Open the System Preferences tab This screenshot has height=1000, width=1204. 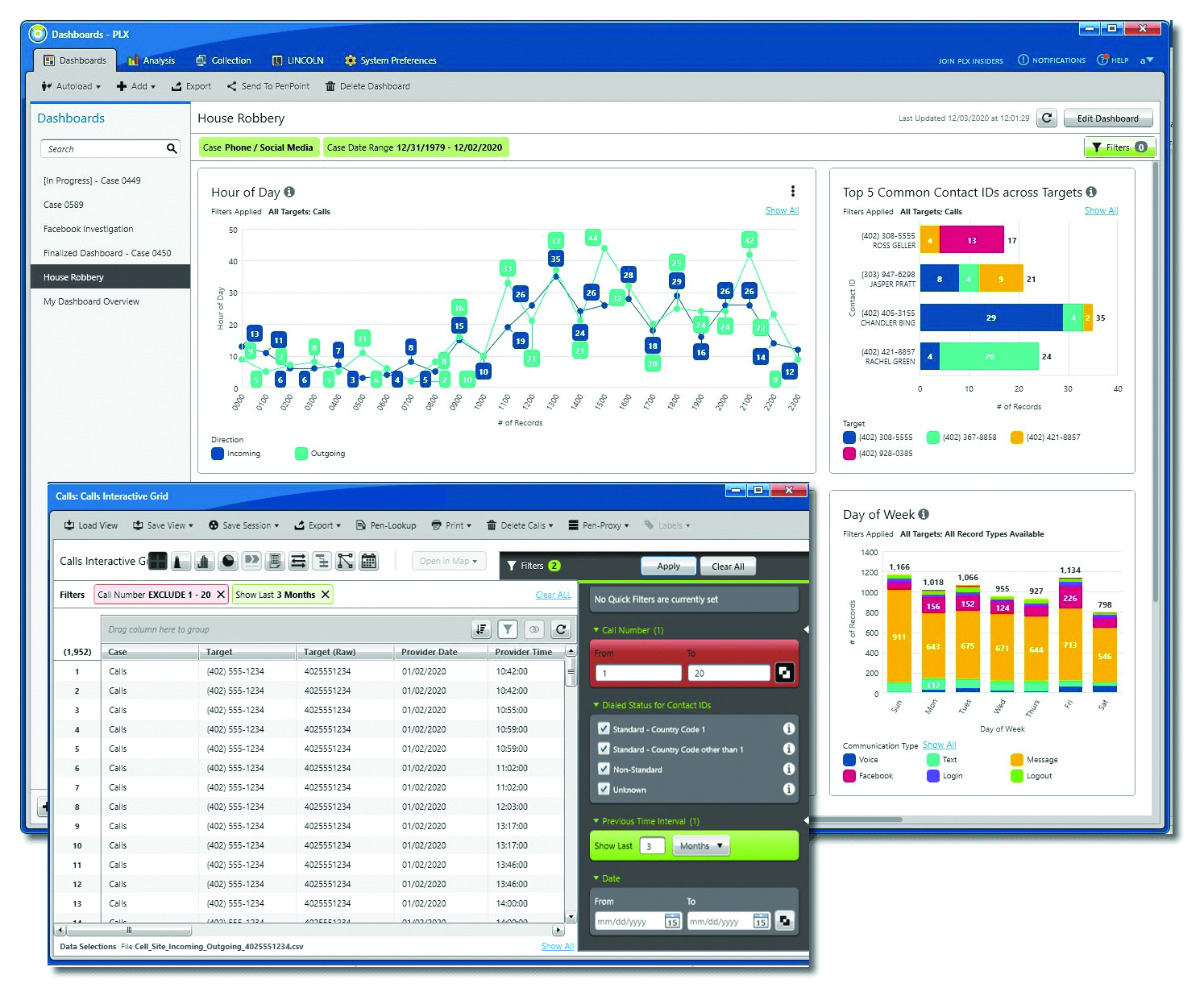pos(390,60)
